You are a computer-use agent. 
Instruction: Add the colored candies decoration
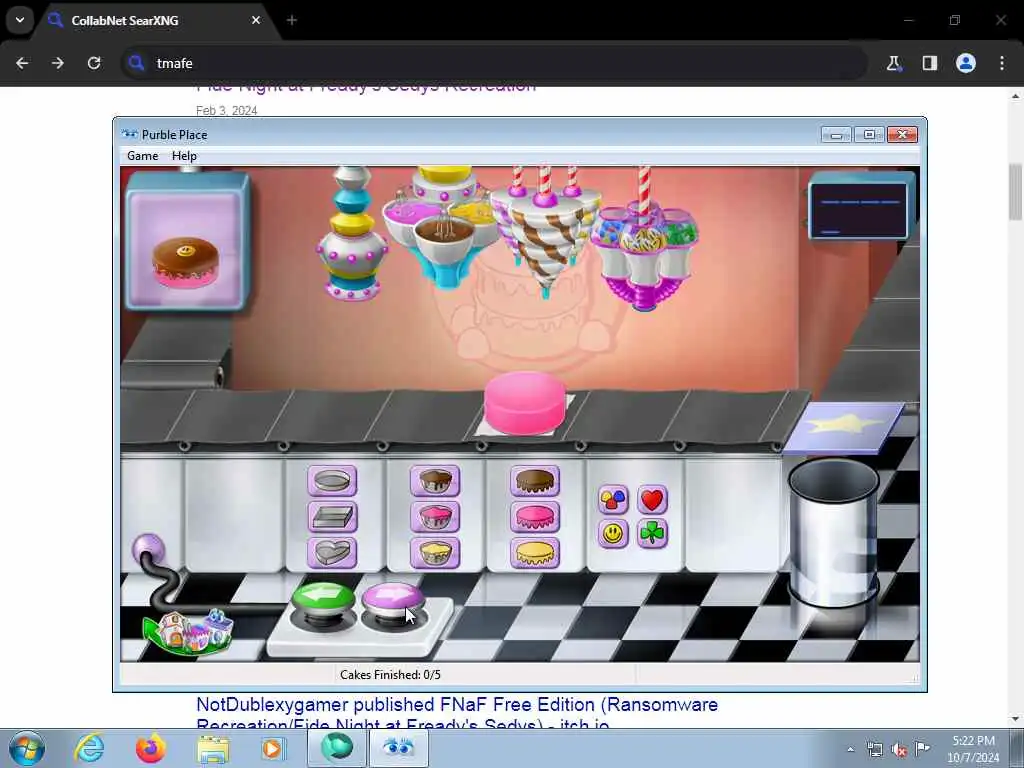[613, 500]
